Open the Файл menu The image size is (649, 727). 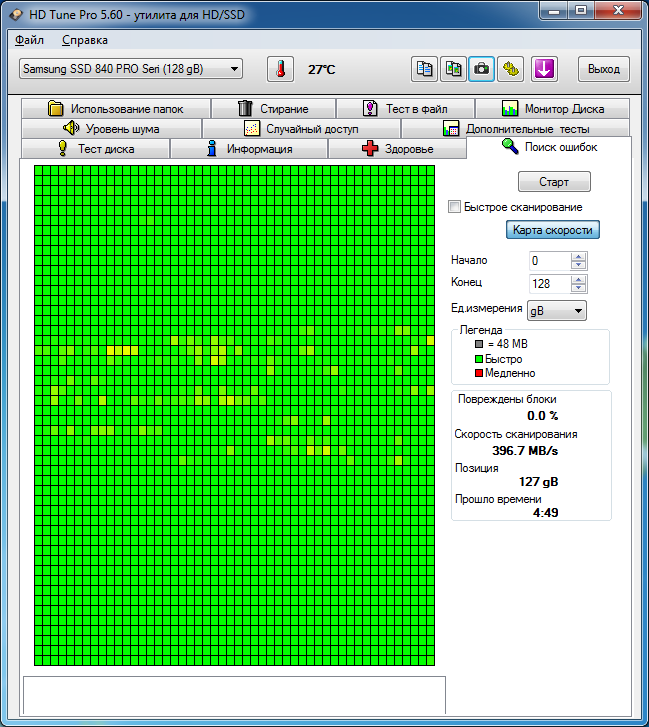point(29,40)
